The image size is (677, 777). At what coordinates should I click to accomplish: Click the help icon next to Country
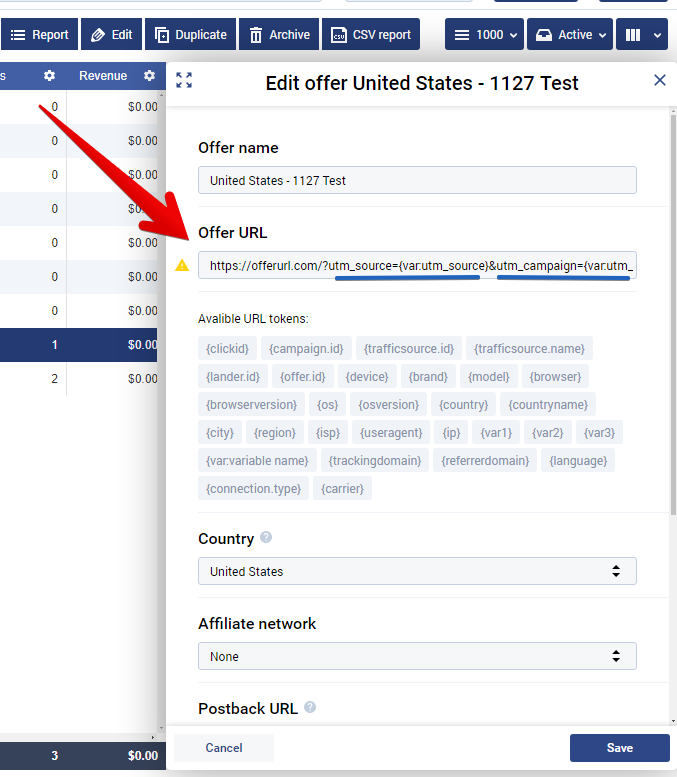coord(266,537)
